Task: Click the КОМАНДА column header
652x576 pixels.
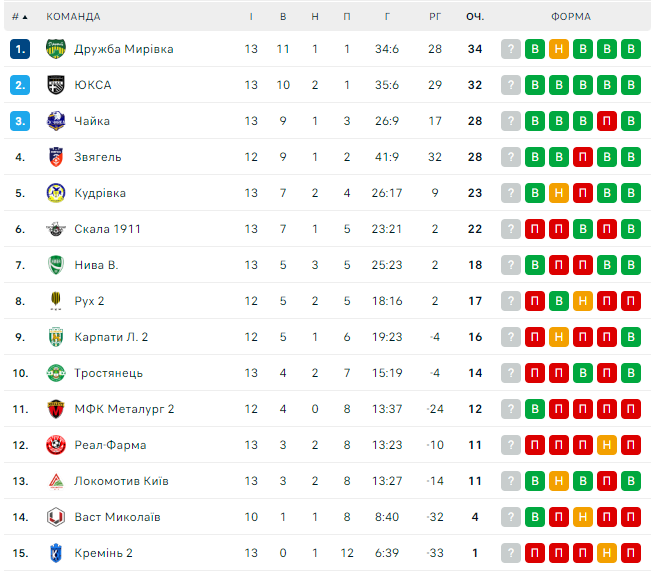Action: [73, 17]
